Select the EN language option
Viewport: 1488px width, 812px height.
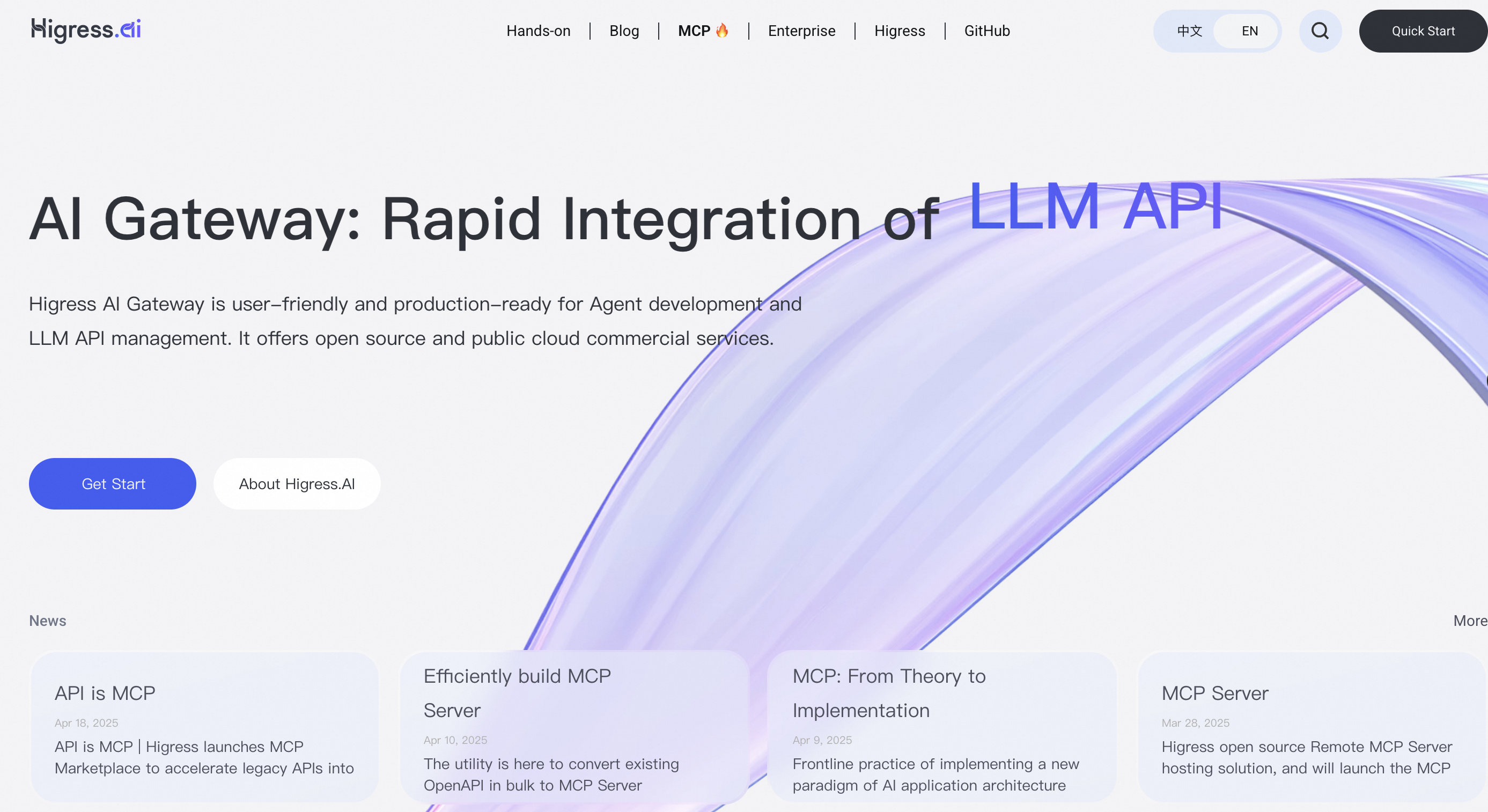(1249, 31)
